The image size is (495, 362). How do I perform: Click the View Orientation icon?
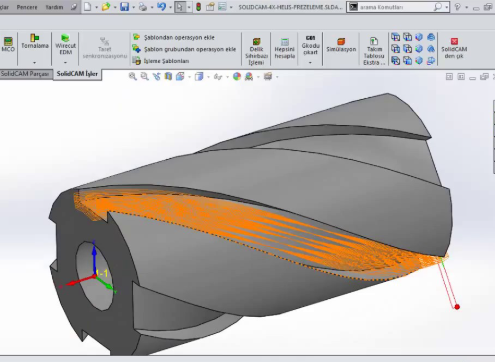coord(180,76)
